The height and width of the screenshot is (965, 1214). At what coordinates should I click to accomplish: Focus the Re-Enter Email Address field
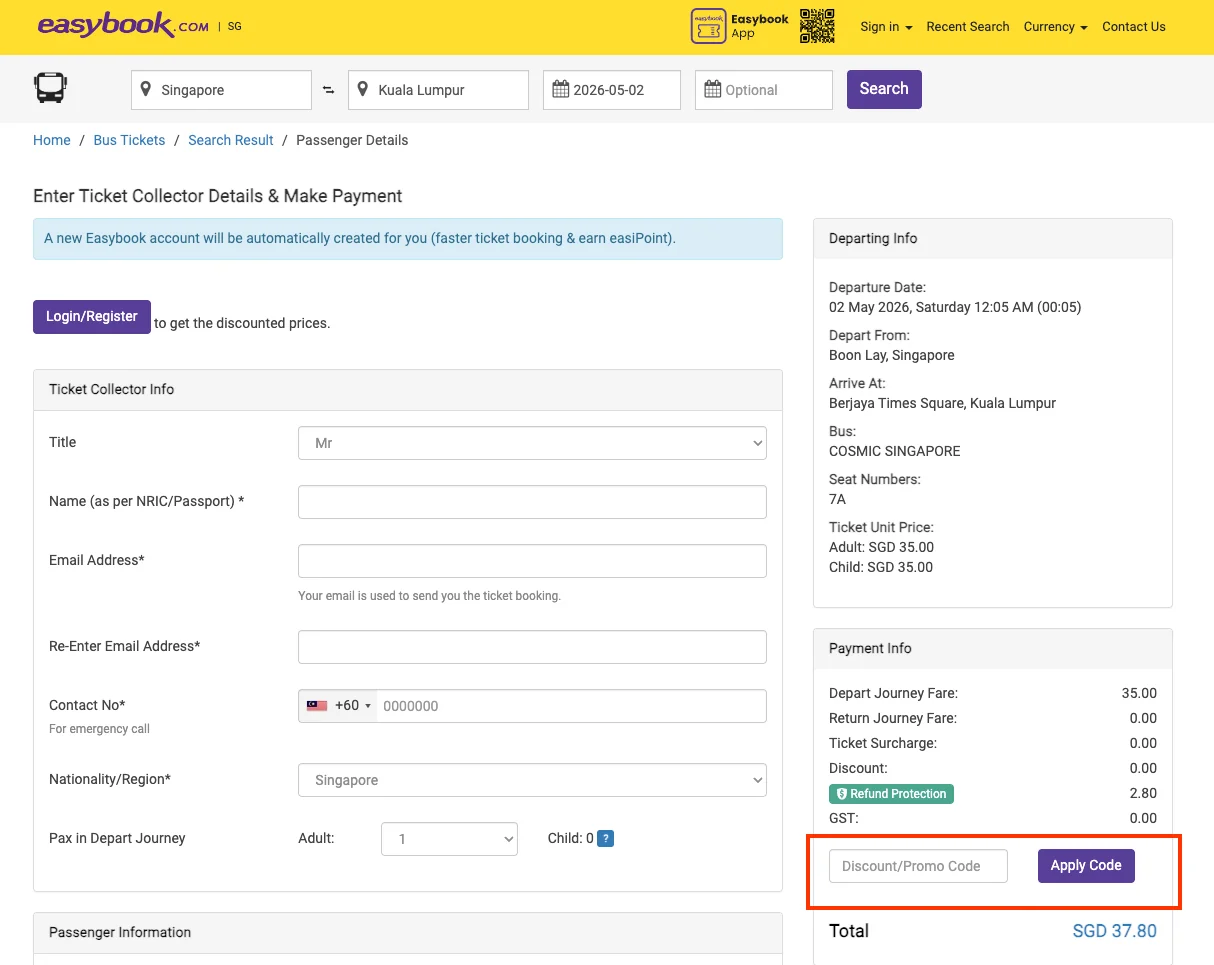[532, 647]
